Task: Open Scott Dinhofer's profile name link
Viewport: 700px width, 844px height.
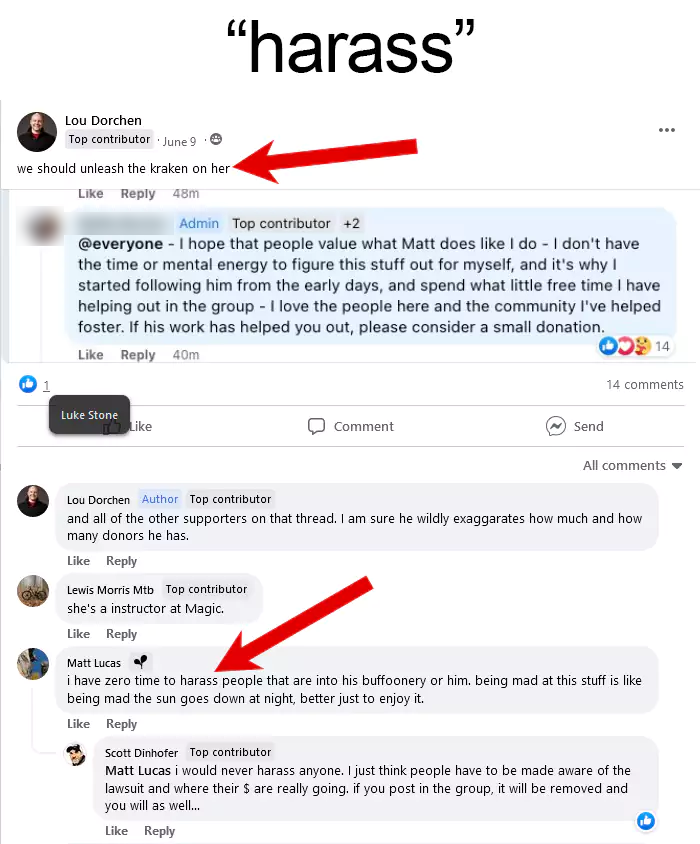Action: click(x=141, y=752)
